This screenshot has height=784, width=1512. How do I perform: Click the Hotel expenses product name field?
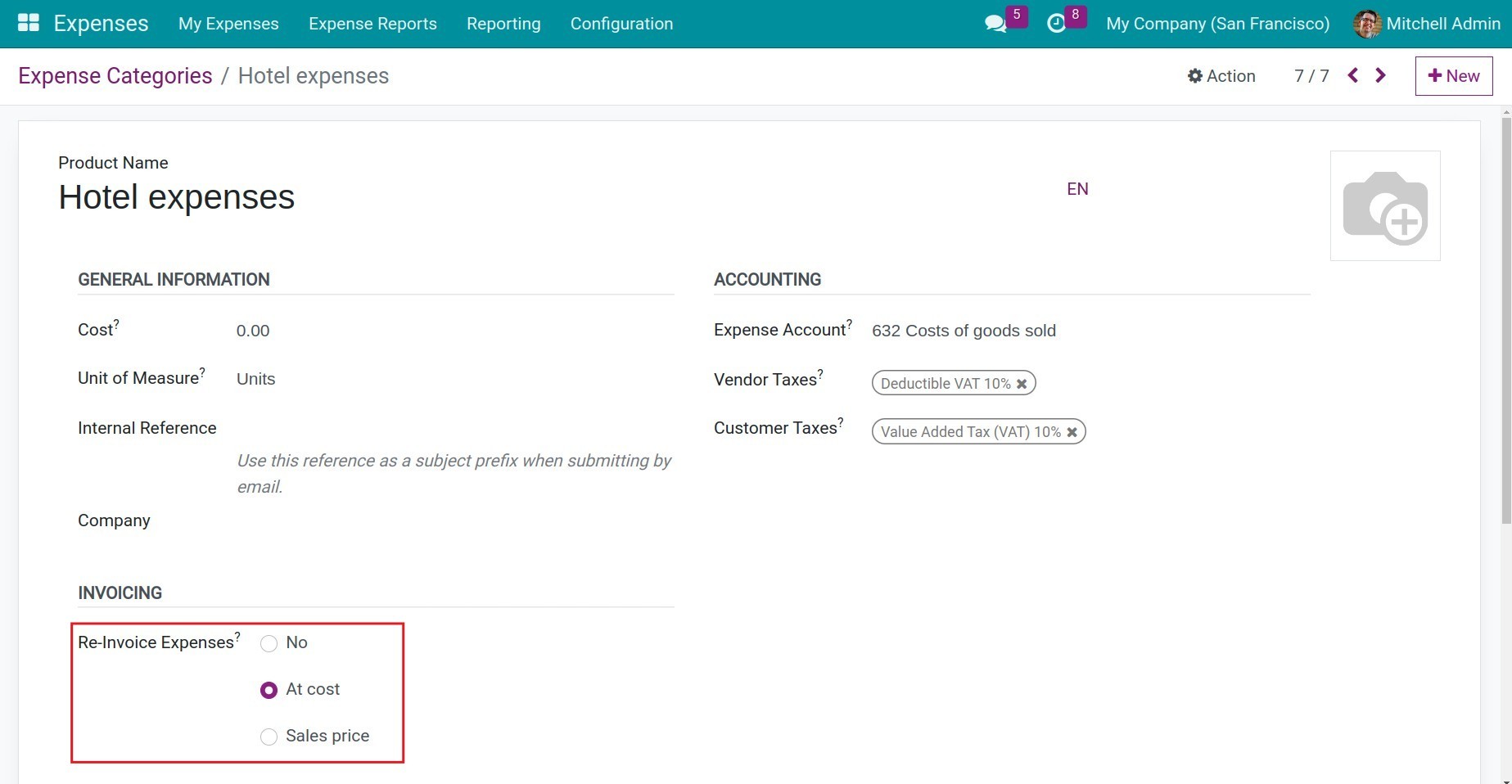coord(176,196)
